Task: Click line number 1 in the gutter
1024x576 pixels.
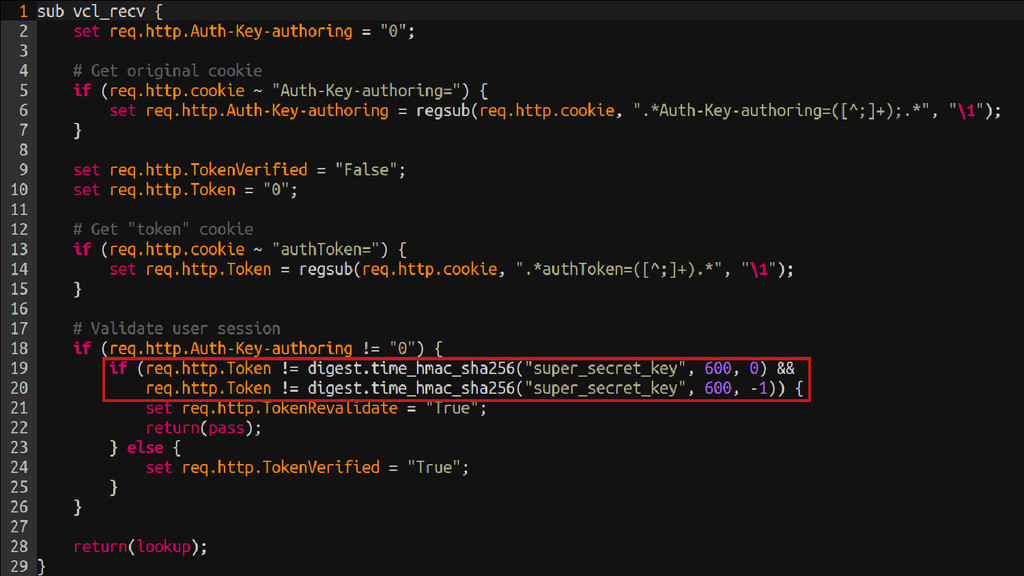Action: point(24,11)
